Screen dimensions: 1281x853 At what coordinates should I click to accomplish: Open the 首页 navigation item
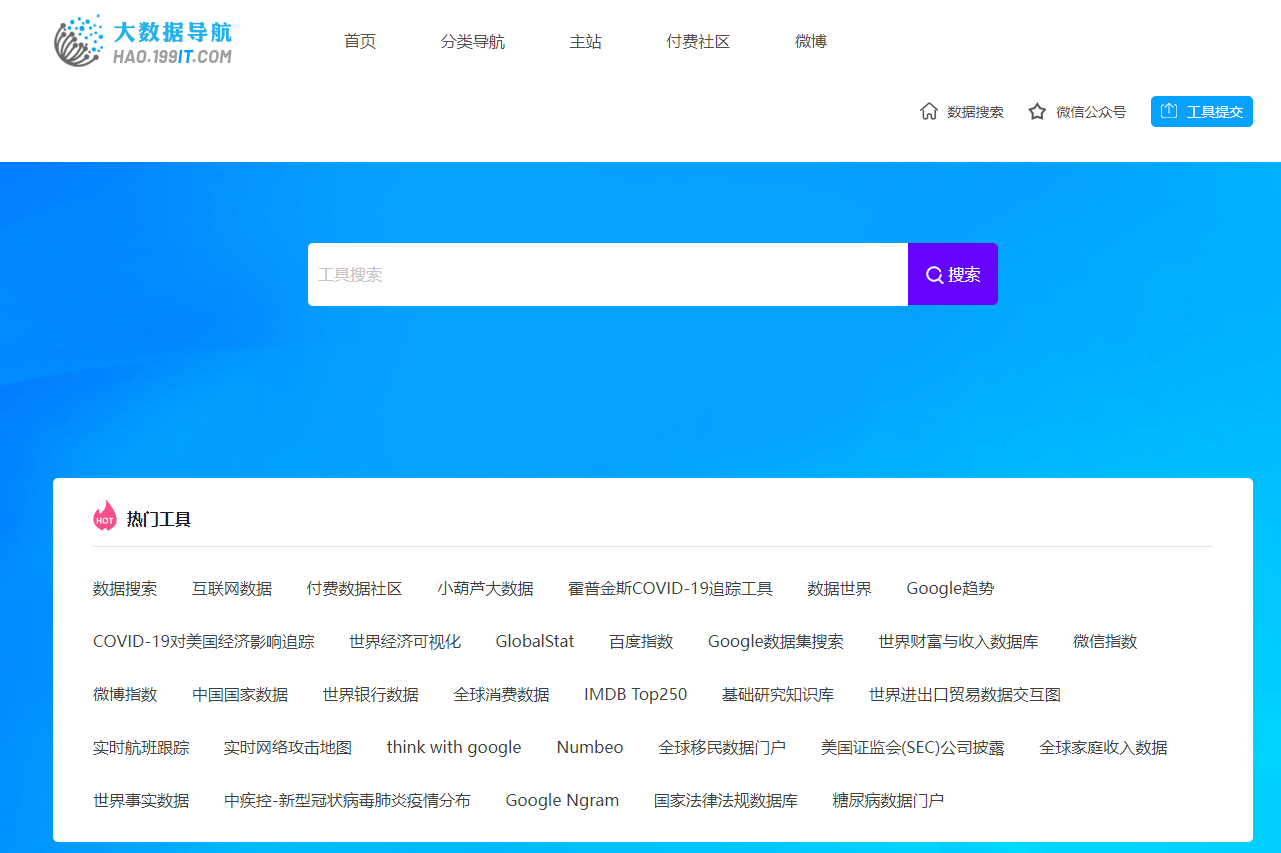(x=359, y=41)
